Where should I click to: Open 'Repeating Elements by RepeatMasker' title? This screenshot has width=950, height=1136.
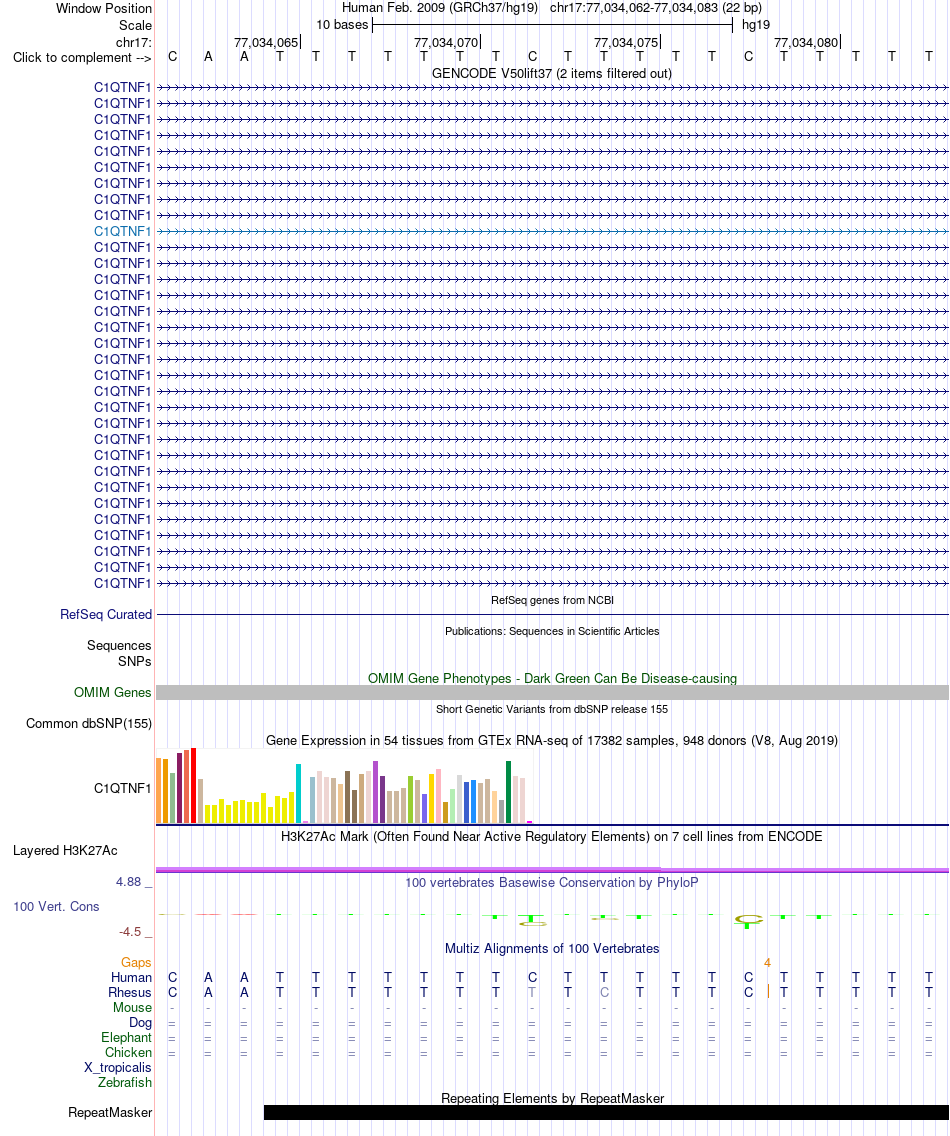point(552,1098)
